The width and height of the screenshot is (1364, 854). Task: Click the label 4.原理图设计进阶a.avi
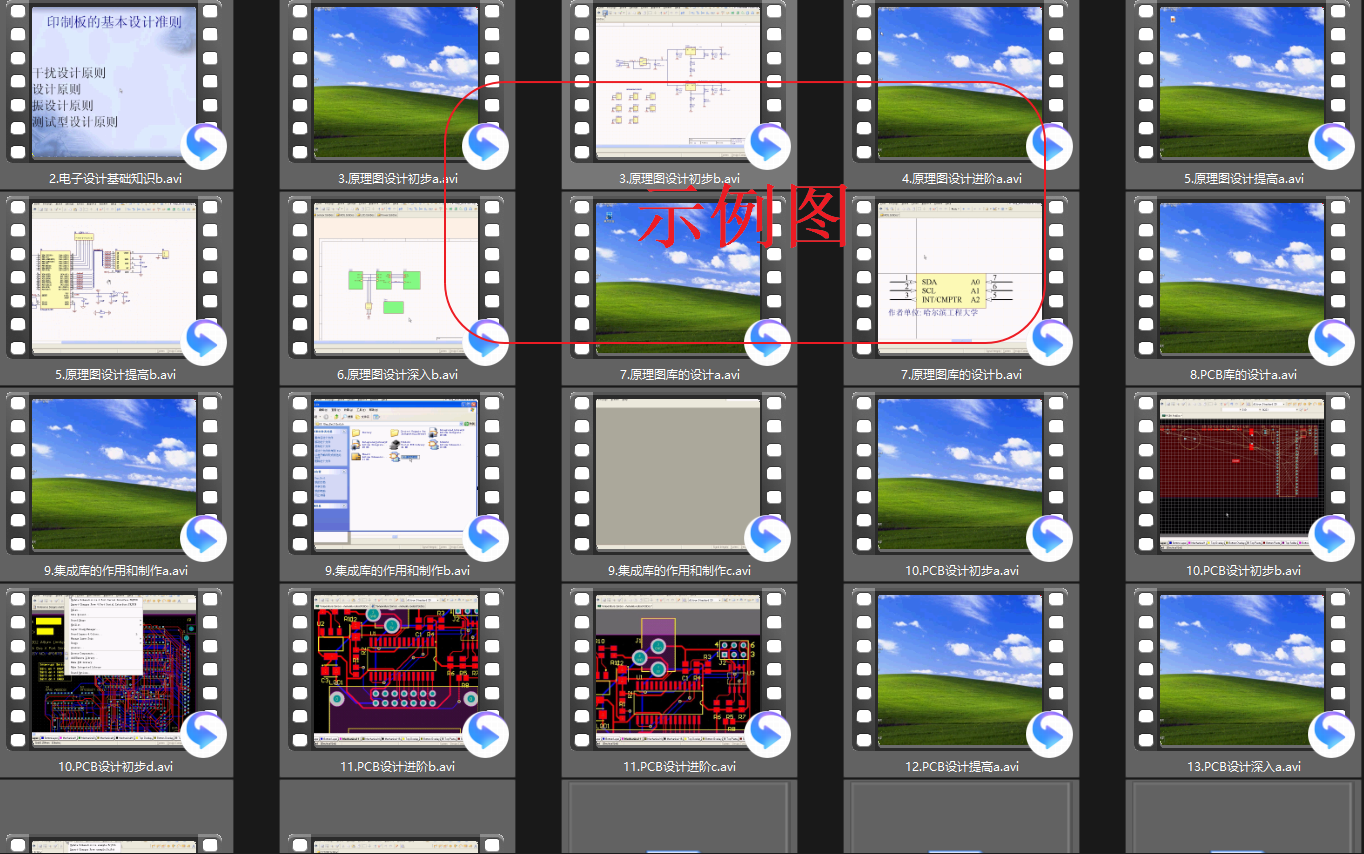point(962,179)
